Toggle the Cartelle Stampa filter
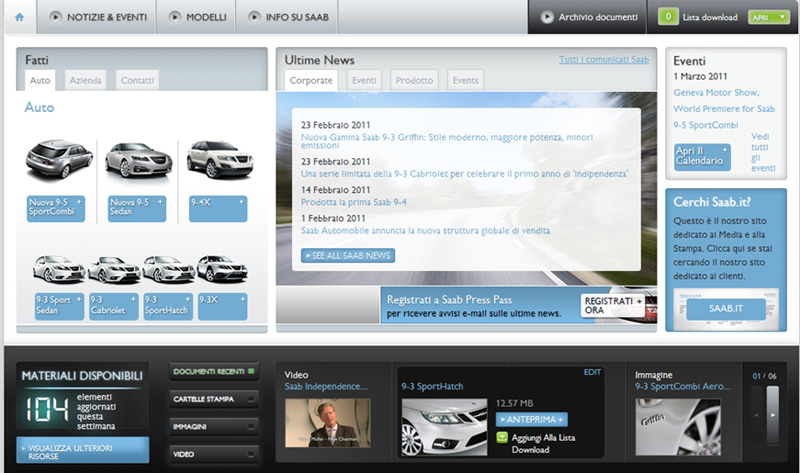 [x=214, y=399]
